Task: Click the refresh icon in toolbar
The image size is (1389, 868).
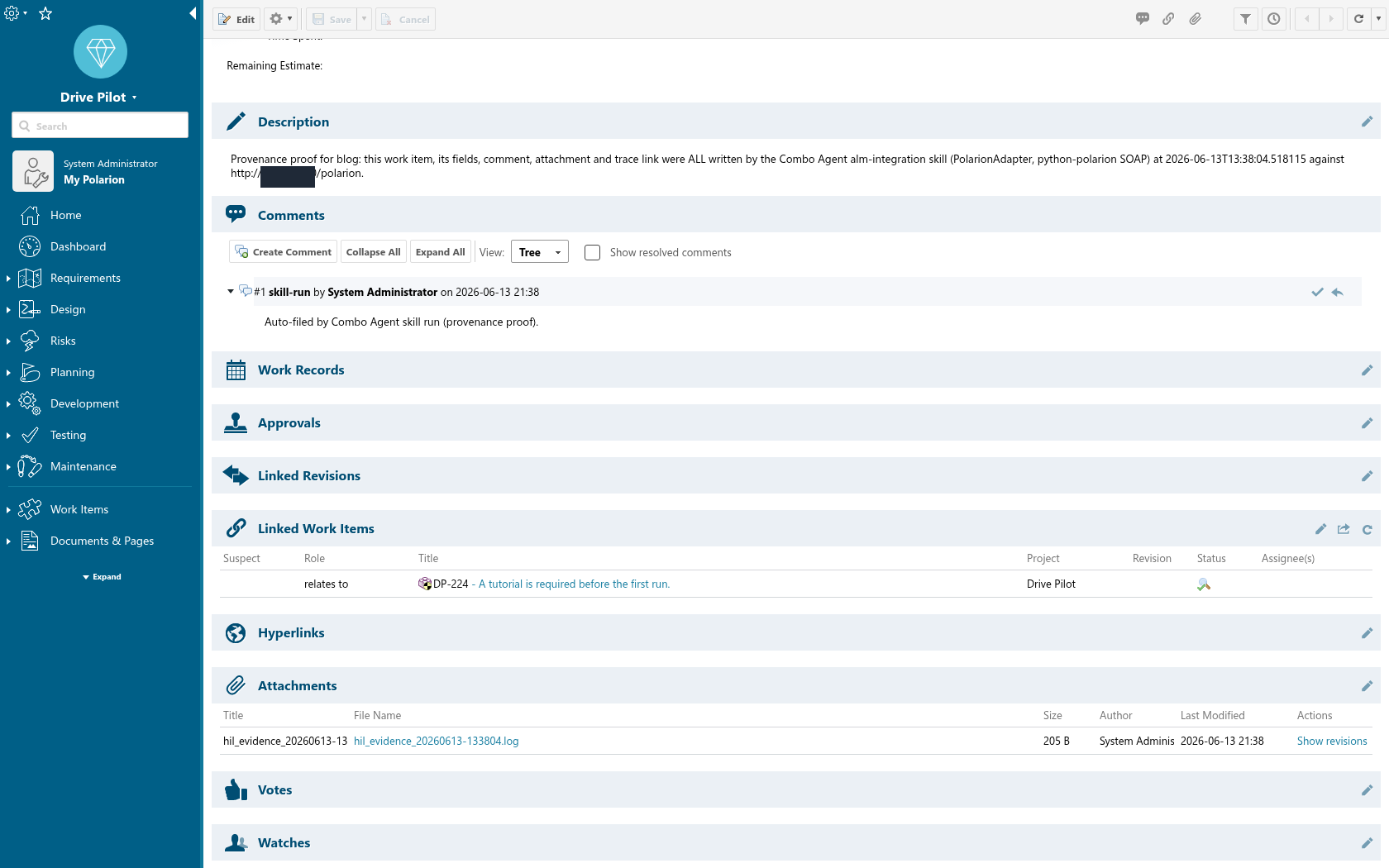Action: [x=1358, y=19]
